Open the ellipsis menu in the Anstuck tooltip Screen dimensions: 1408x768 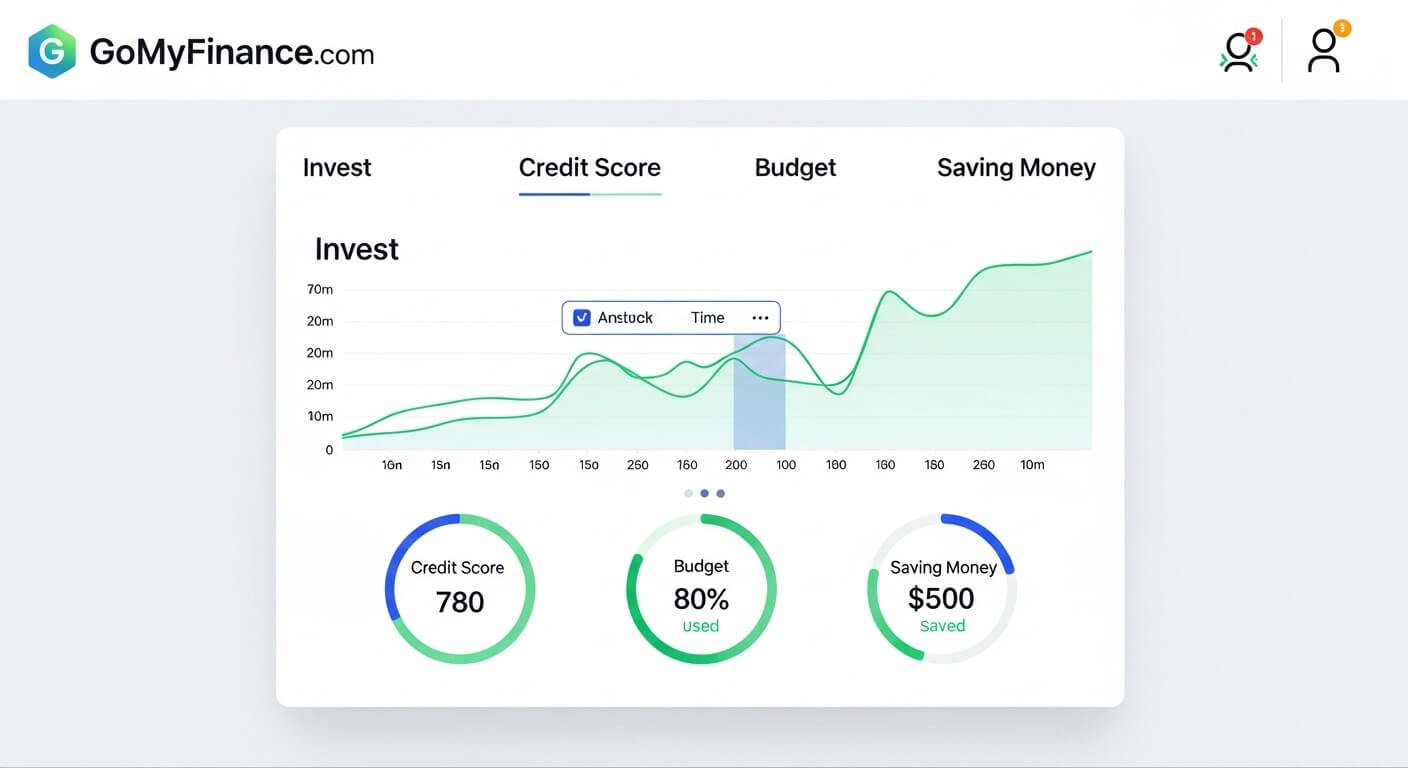click(x=760, y=317)
